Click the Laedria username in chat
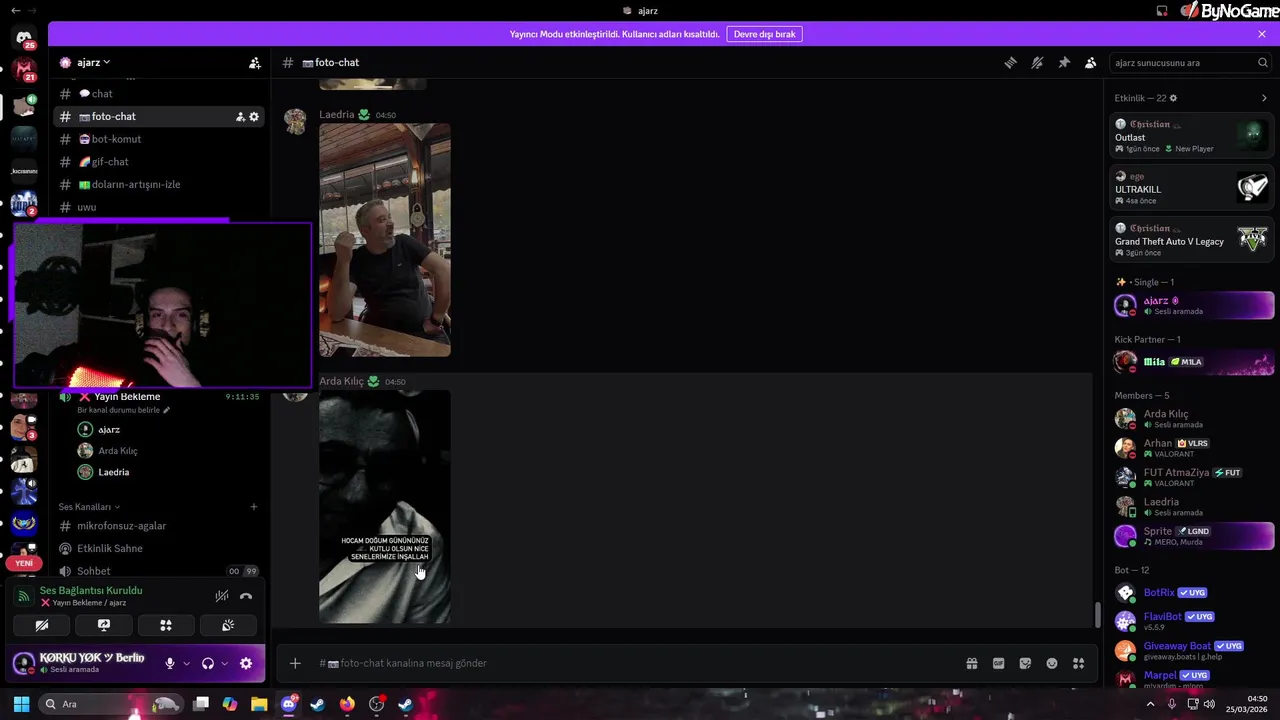Screen dimensions: 1280x720 (x=337, y=114)
